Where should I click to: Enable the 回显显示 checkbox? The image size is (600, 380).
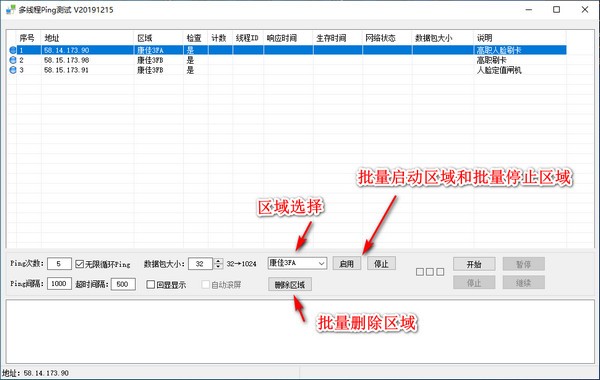pyautogui.click(x=151, y=284)
